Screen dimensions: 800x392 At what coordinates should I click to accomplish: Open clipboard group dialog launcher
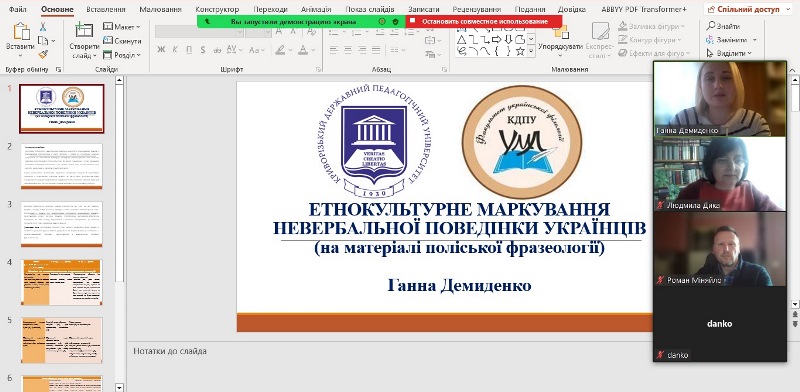coord(58,69)
